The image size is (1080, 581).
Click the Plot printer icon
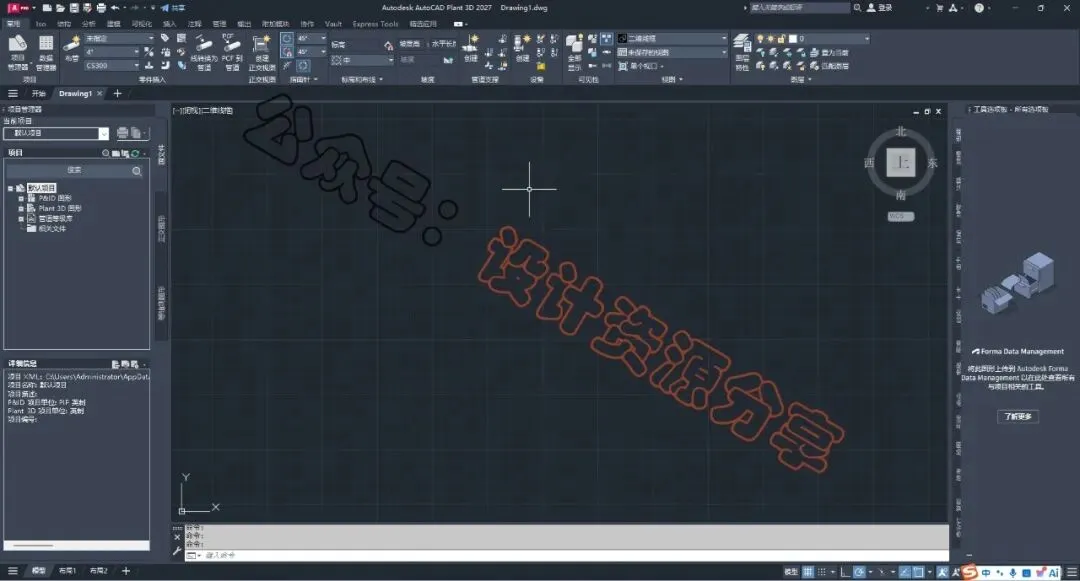pyautogui.click(x=101, y=8)
